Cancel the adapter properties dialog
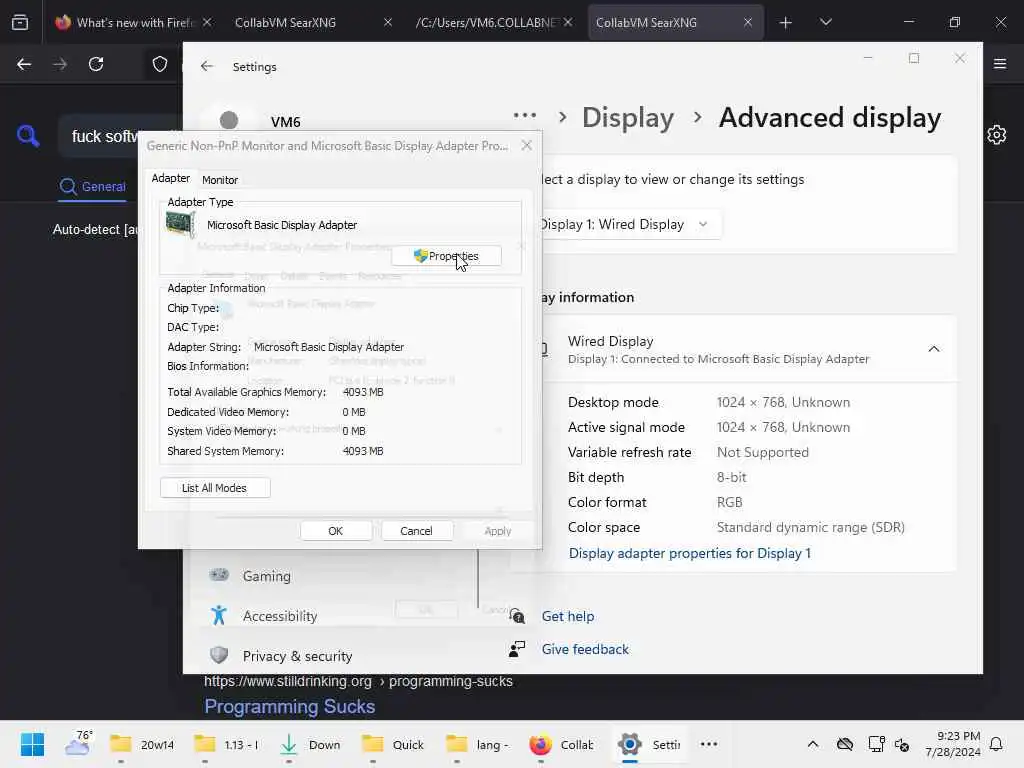Image resolution: width=1024 pixels, height=768 pixels. tap(416, 531)
